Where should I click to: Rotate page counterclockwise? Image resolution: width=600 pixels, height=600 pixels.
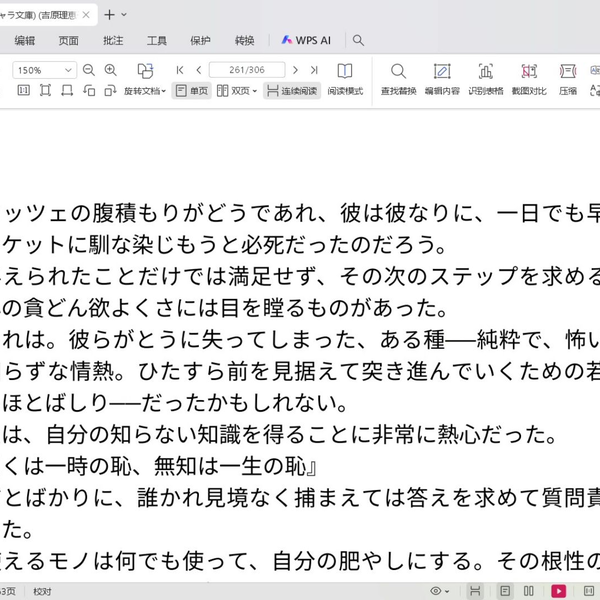[x=89, y=91]
